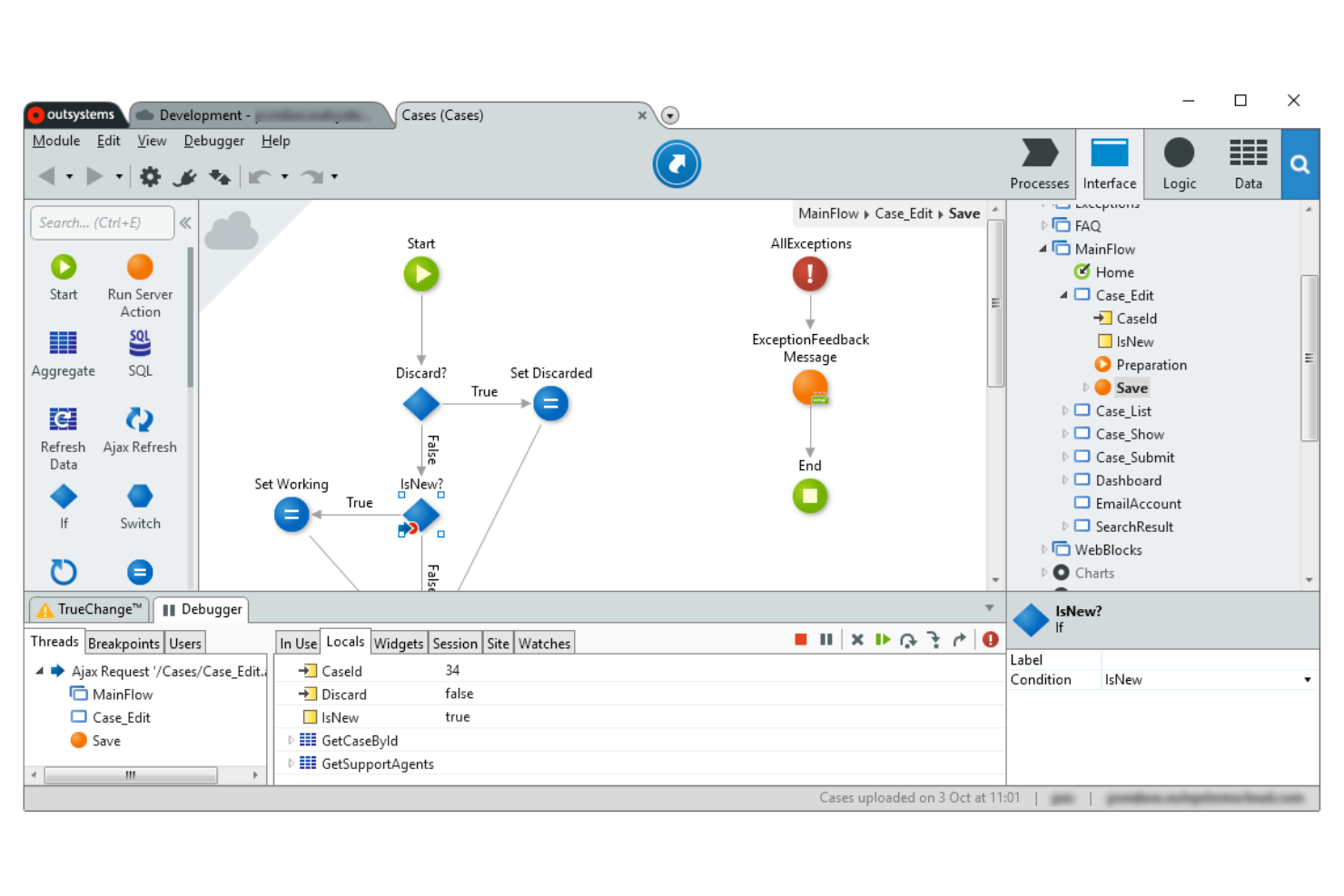Click the 1-Click Publish button
This screenshot has width=1344, height=896.
(x=677, y=163)
